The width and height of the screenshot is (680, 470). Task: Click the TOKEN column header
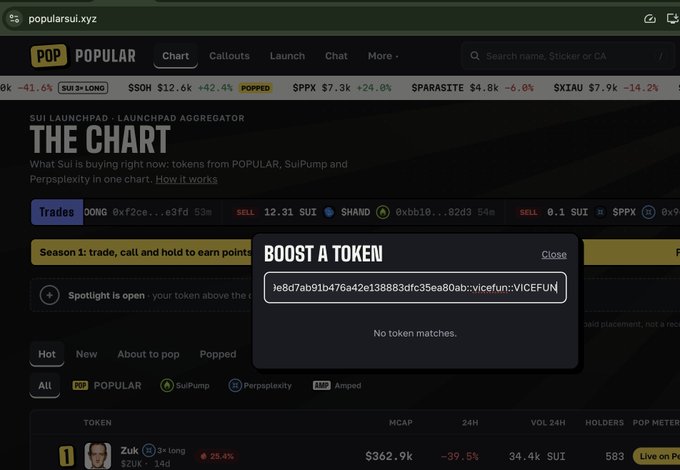pyautogui.click(x=98, y=423)
